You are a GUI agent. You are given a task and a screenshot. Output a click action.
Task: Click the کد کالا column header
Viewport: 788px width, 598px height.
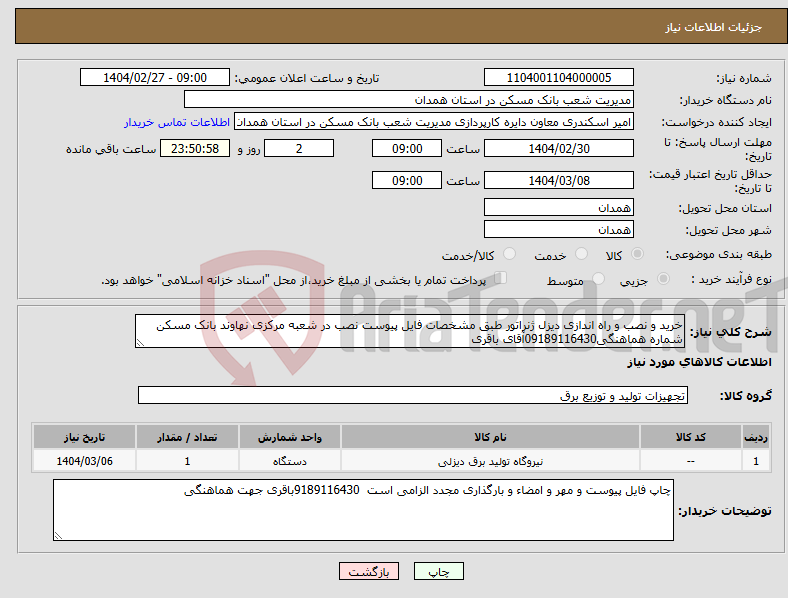click(691, 437)
